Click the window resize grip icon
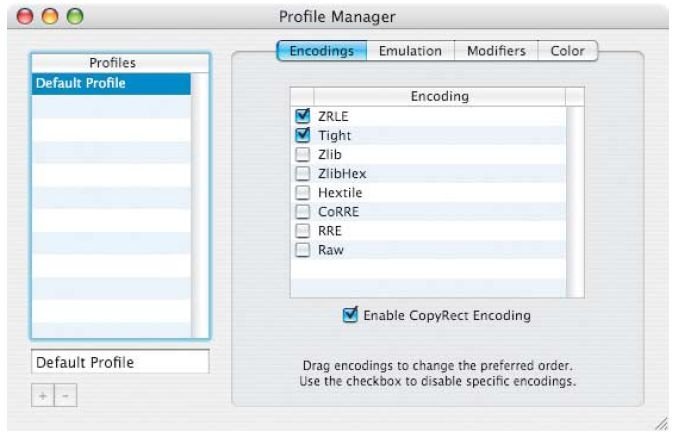Screen dimensions: 676x440 click(x=661, y=424)
